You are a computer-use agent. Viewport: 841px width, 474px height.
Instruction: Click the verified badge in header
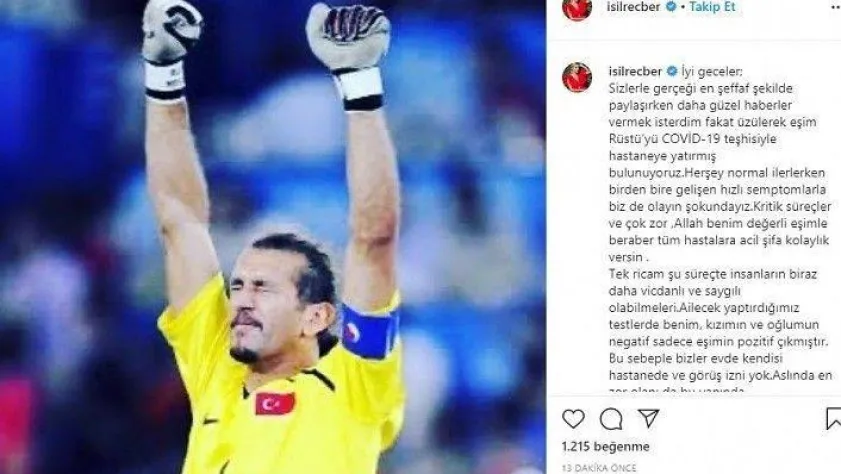tap(670, 7)
